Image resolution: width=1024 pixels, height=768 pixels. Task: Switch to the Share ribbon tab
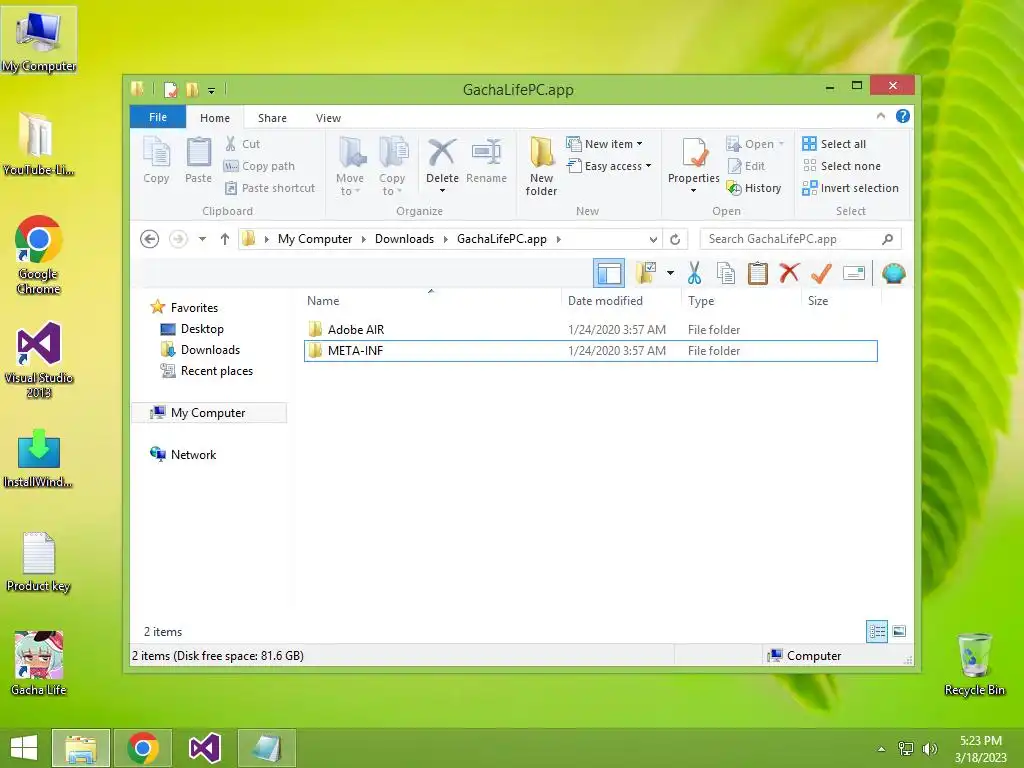coord(272,118)
